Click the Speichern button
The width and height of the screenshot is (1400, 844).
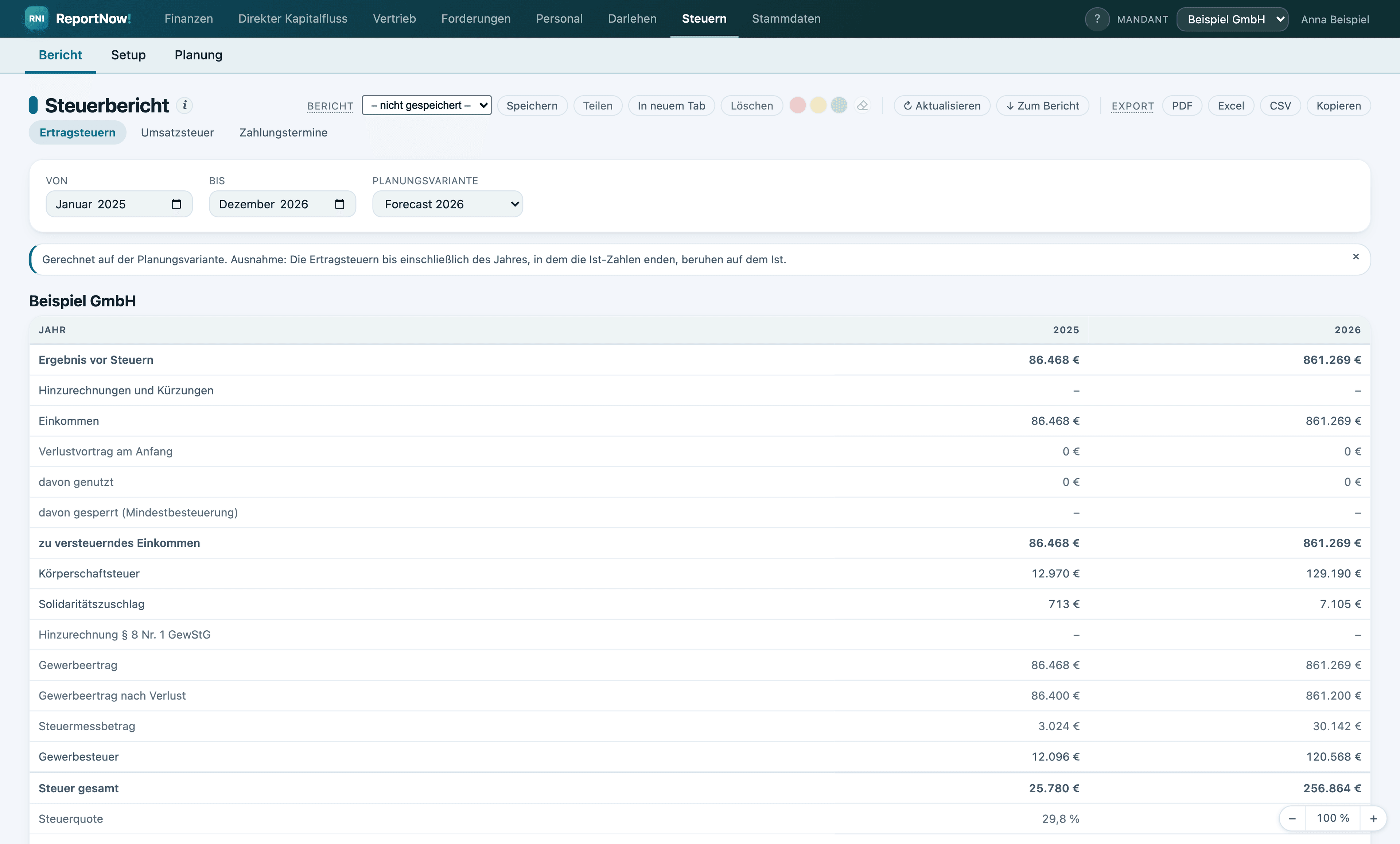[532, 106]
